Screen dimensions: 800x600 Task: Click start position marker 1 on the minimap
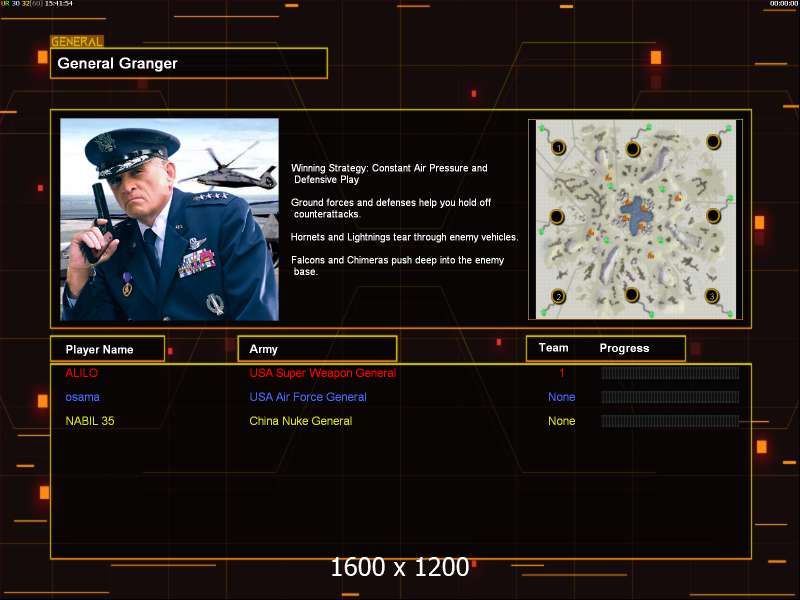[558, 148]
